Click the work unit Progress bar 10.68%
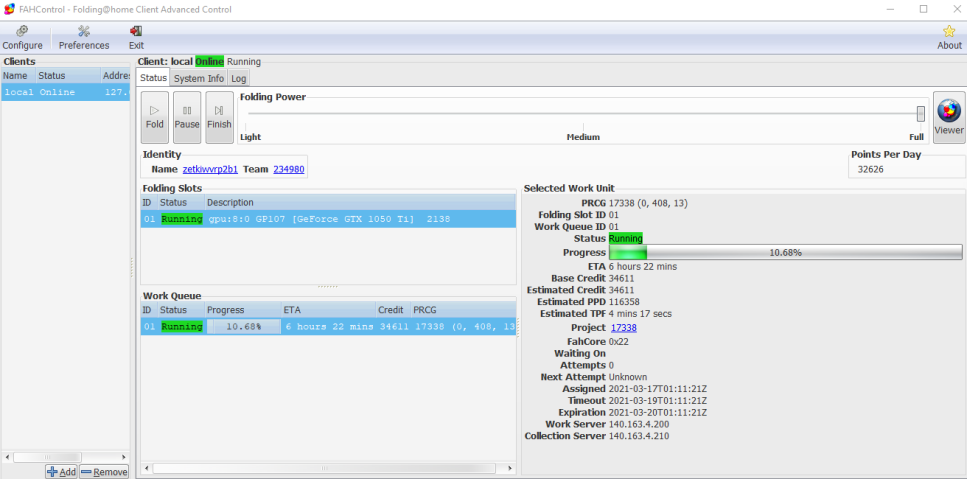The height and width of the screenshot is (479, 967). (x=785, y=252)
